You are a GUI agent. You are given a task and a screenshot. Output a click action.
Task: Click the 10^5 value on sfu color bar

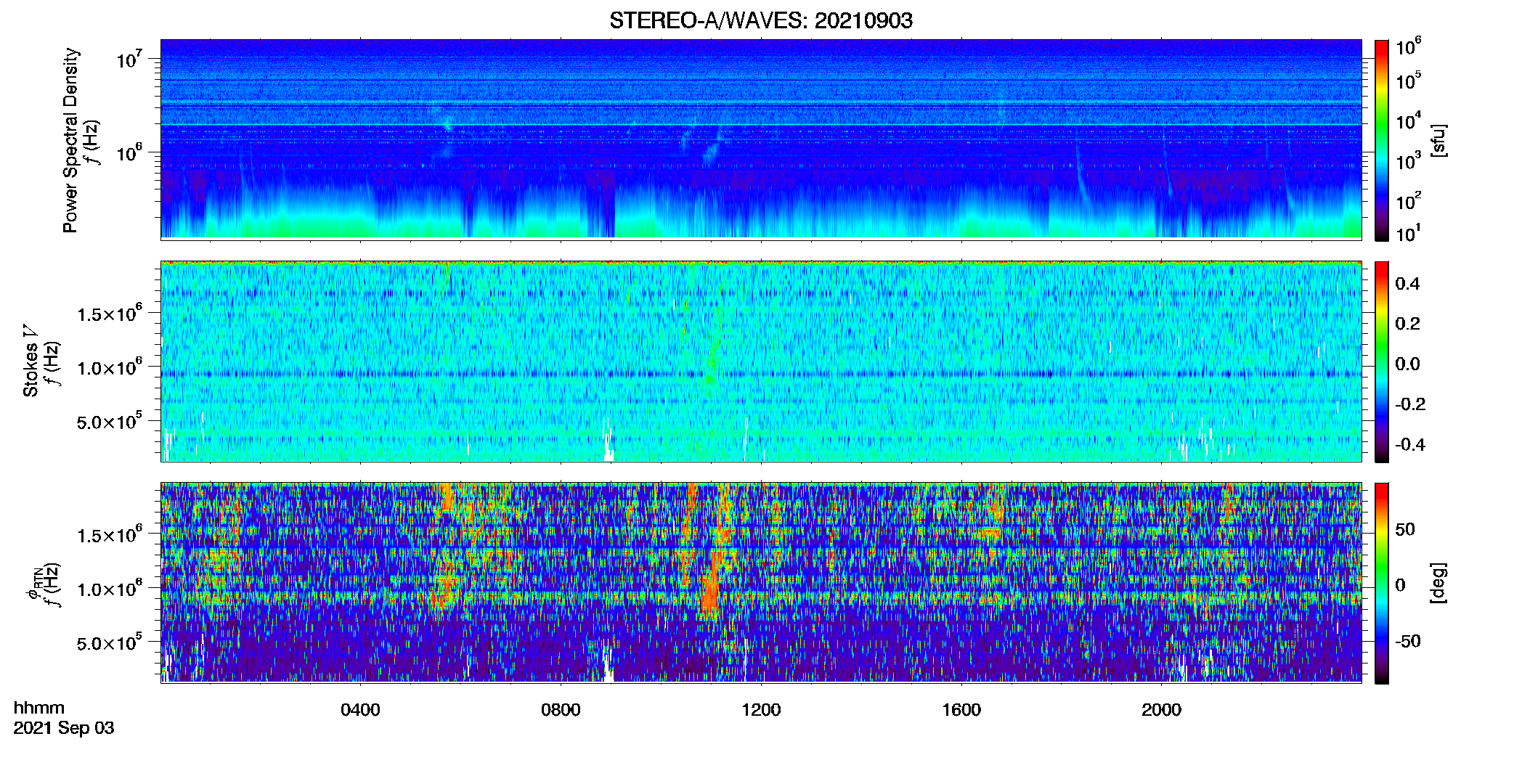click(1408, 80)
